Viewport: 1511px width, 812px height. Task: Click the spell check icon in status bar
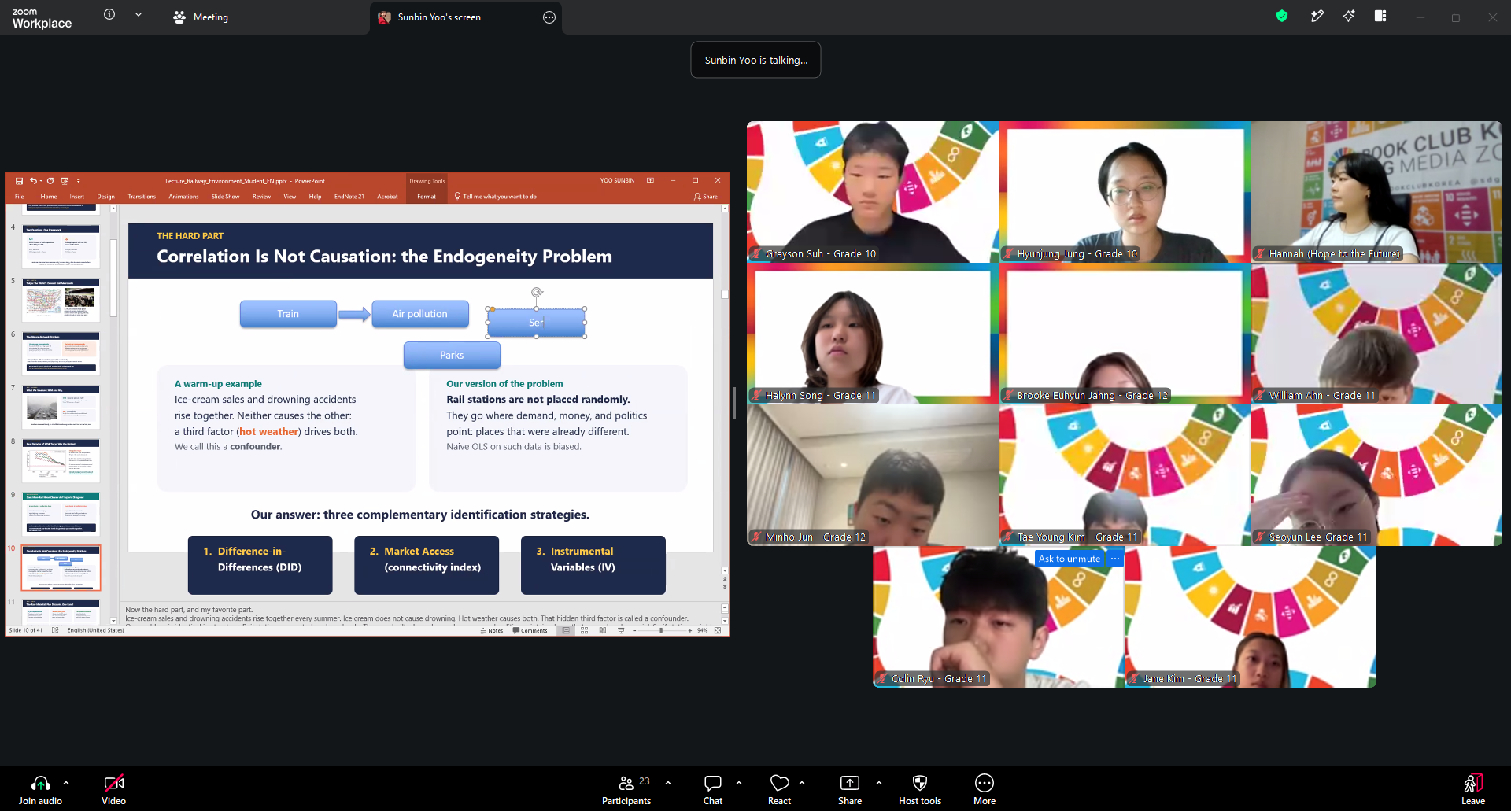[55, 630]
